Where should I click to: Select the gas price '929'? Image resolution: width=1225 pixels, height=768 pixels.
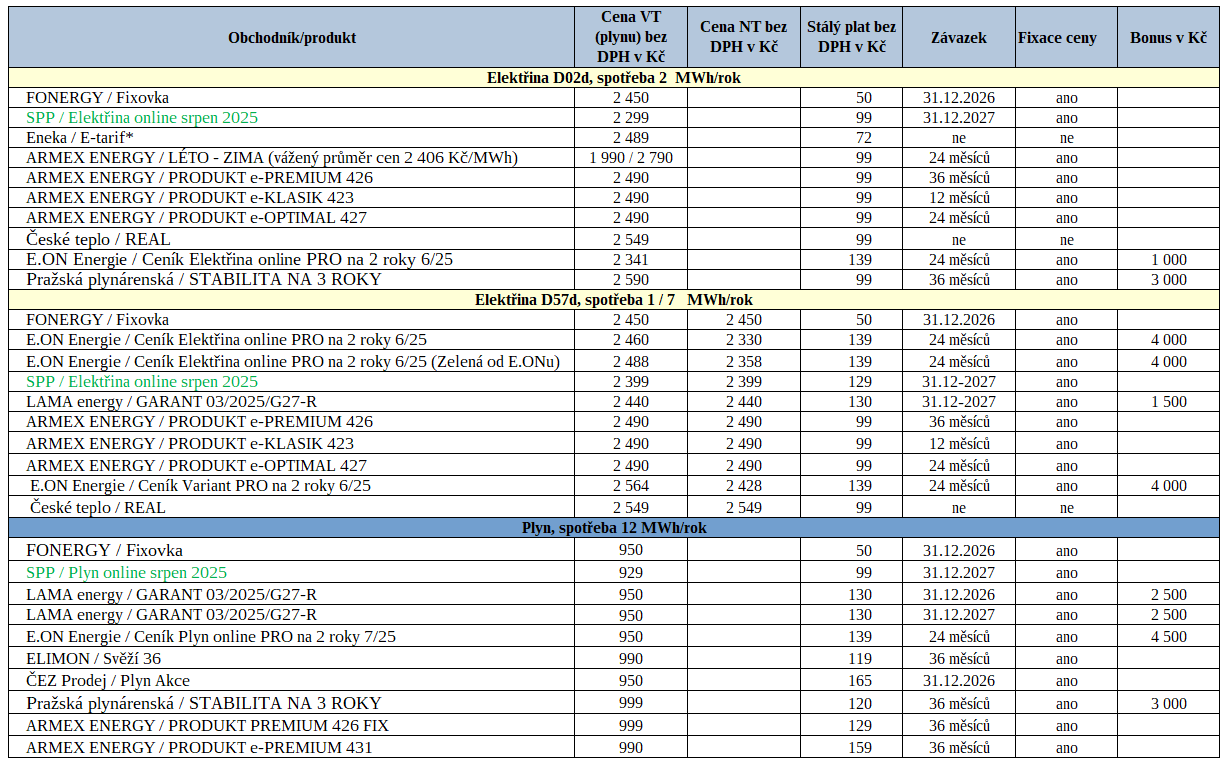coord(631,573)
